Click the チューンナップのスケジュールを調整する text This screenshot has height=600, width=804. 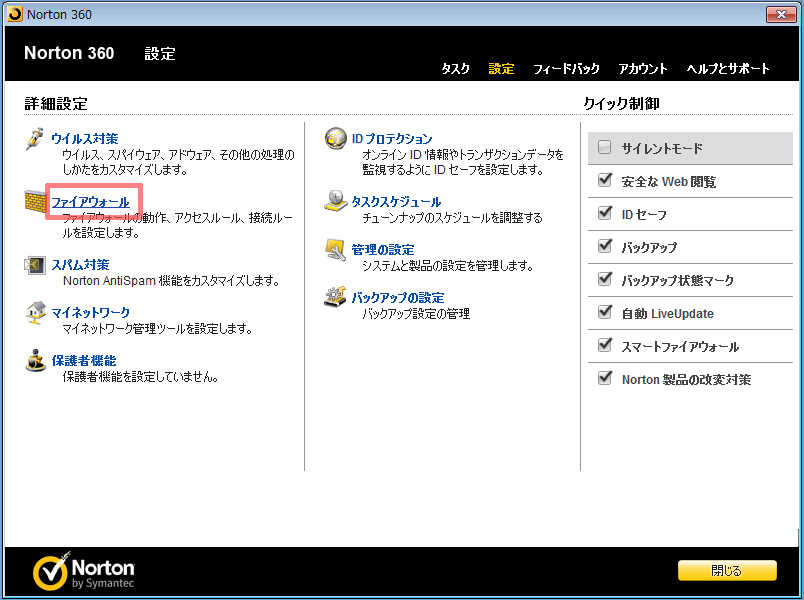pos(452,218)
